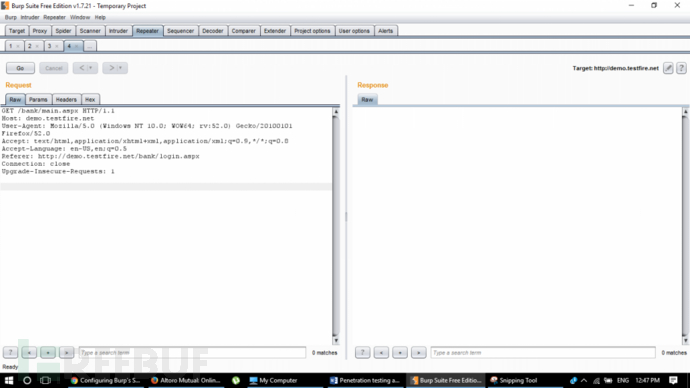Viewport: 690px width, 388px height.
Task: Select Repeater request tab 1
Action: tap(11, 46)
